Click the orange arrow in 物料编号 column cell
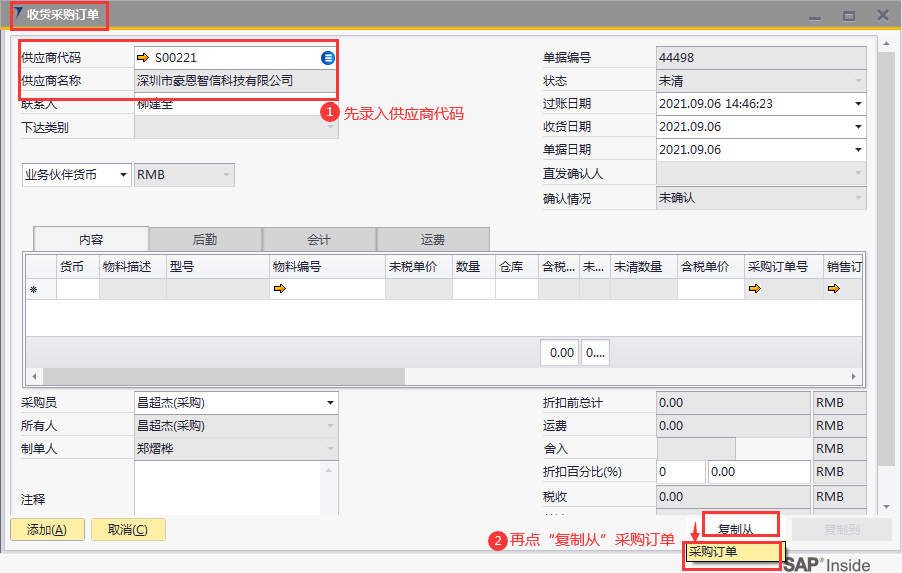902x573 pixels. [279, 289]
